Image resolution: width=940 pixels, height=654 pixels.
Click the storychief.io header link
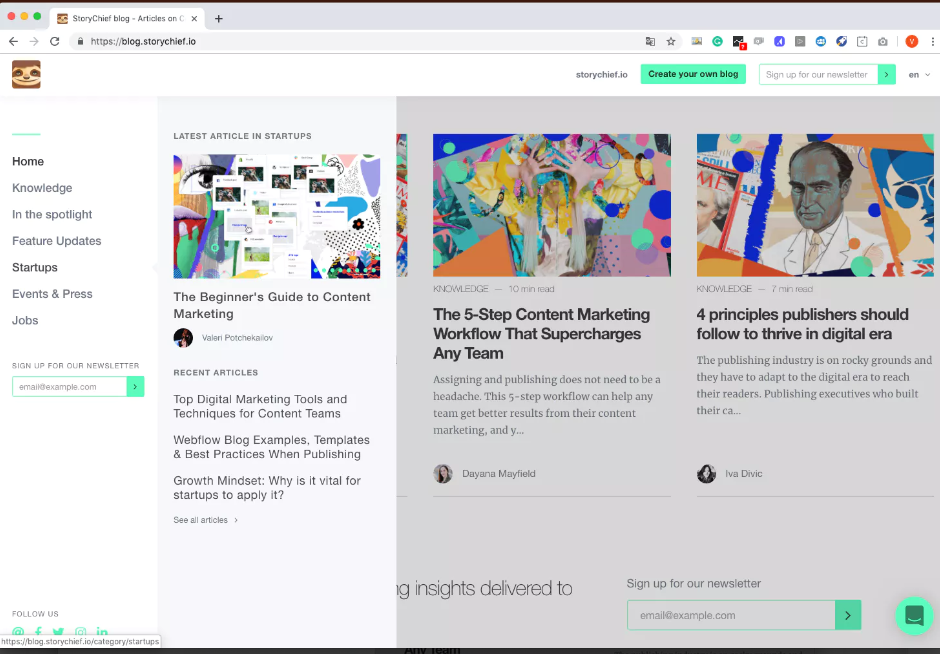coord(601,74)
